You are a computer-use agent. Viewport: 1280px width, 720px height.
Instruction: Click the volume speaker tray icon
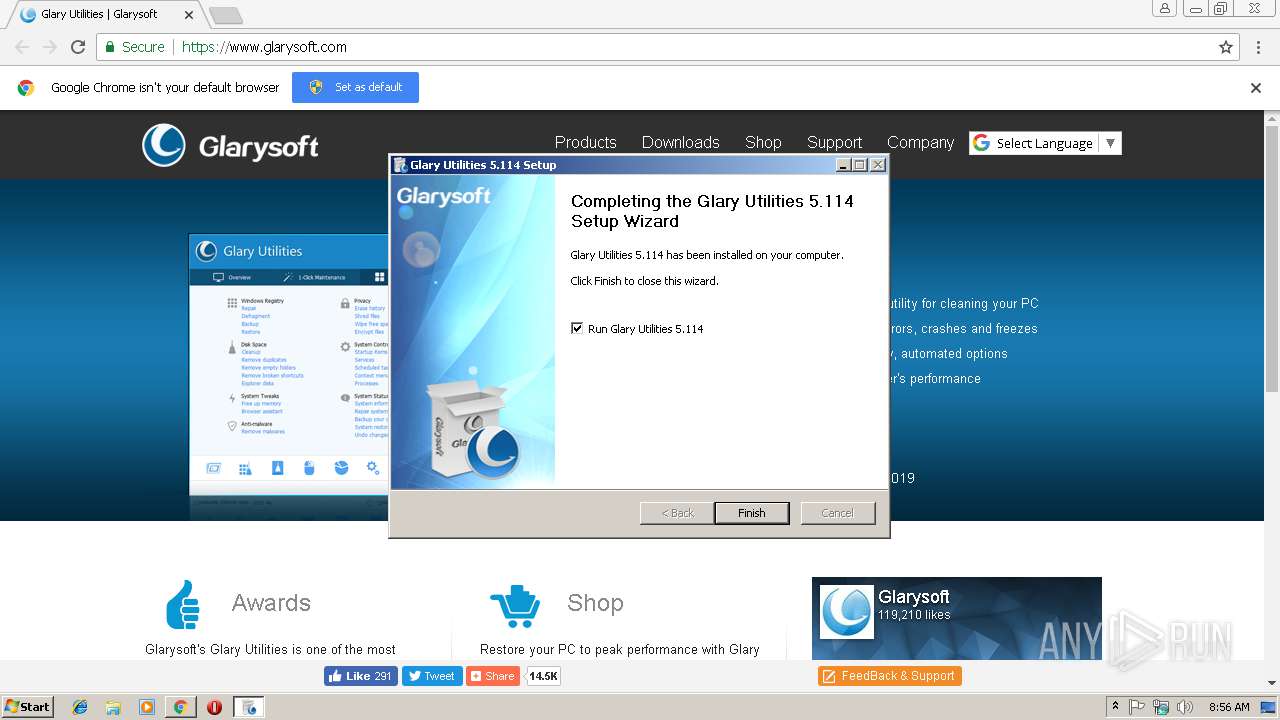(x=1185, y=707)
